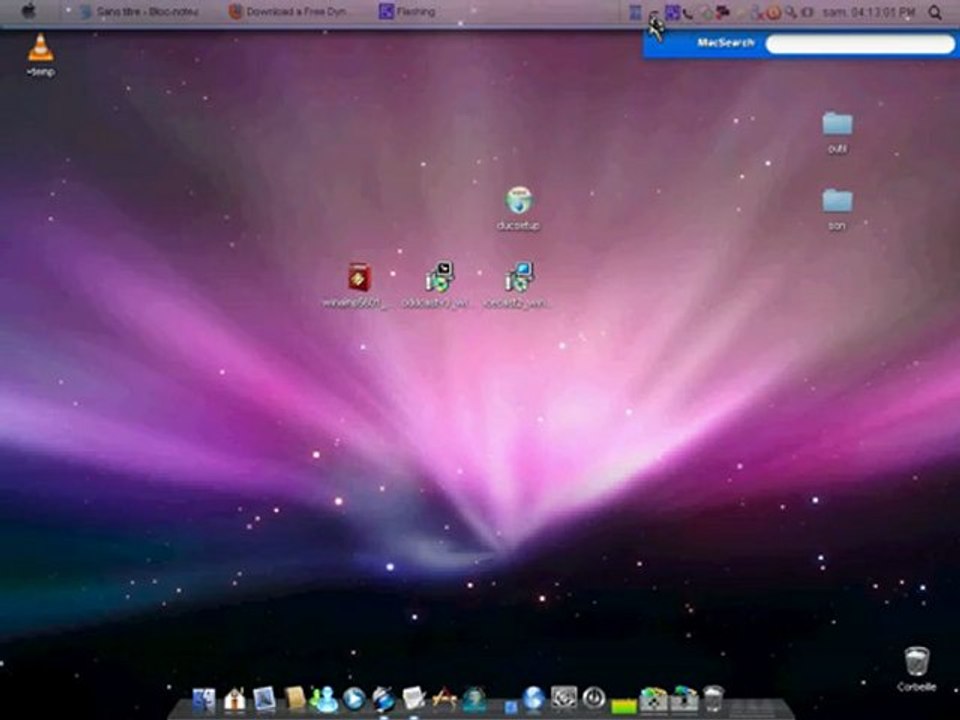
Task: Select the red archive desktop file icon
Action: [359, 277]
